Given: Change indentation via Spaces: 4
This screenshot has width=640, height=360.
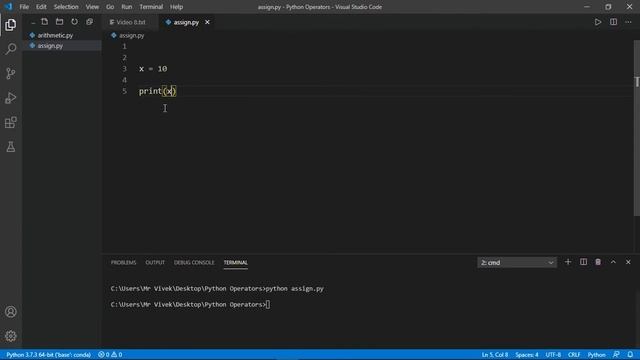Looking at the screenshot, I should point(527,355).
